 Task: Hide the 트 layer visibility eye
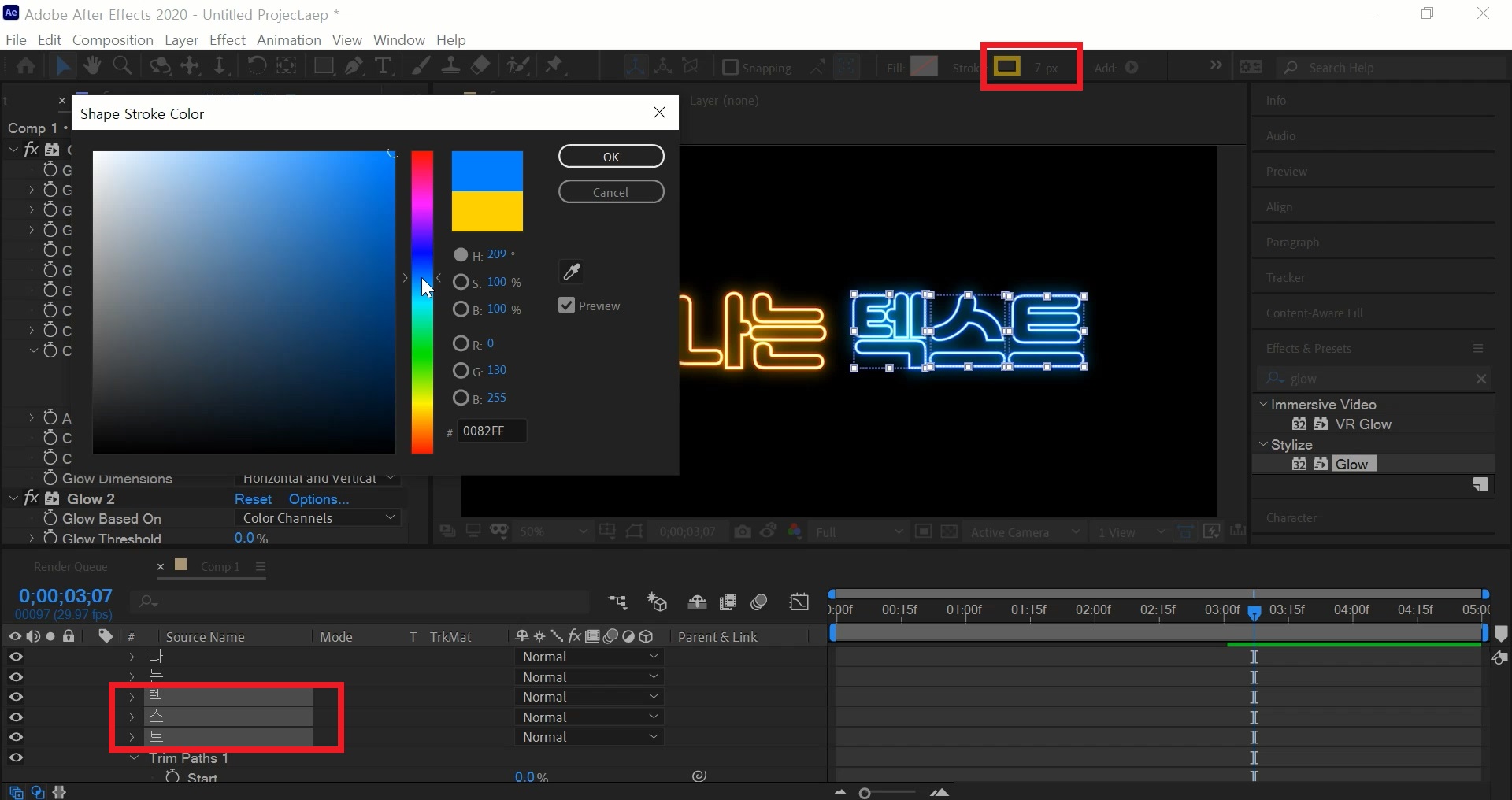(x=16, y=737)
